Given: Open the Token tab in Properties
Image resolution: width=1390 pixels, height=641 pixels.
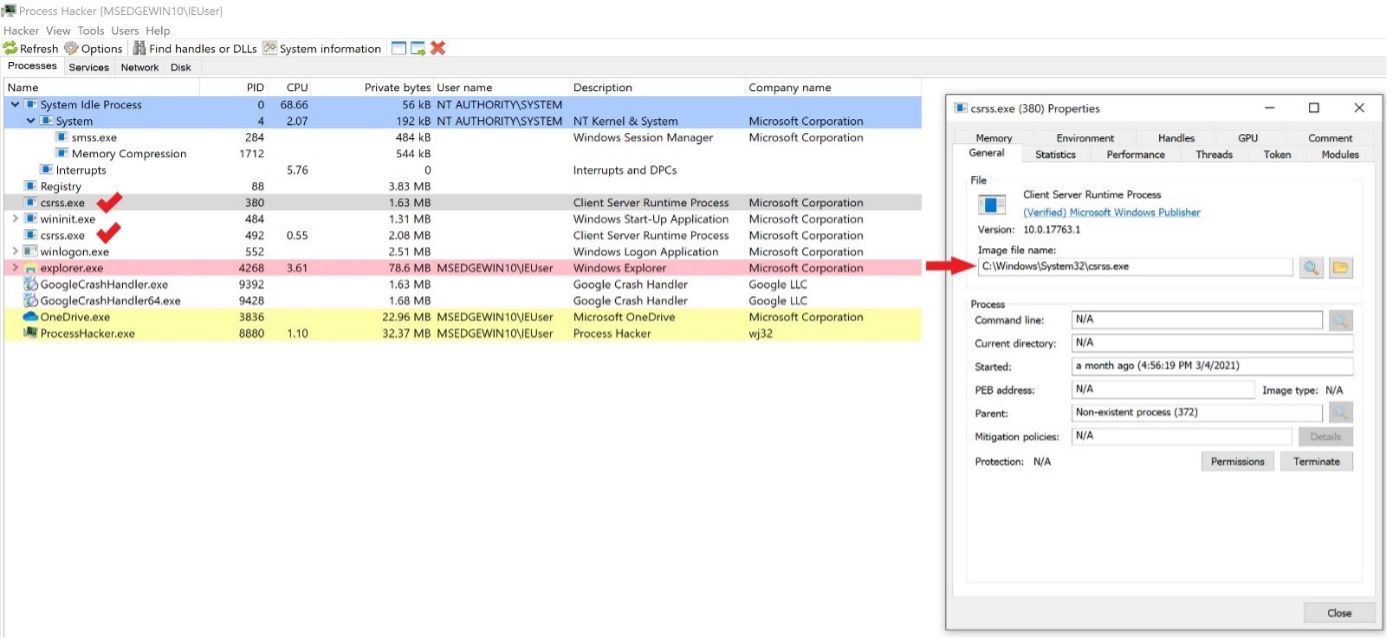Looking at the screenshot, I should click(x=1277, y=155).
